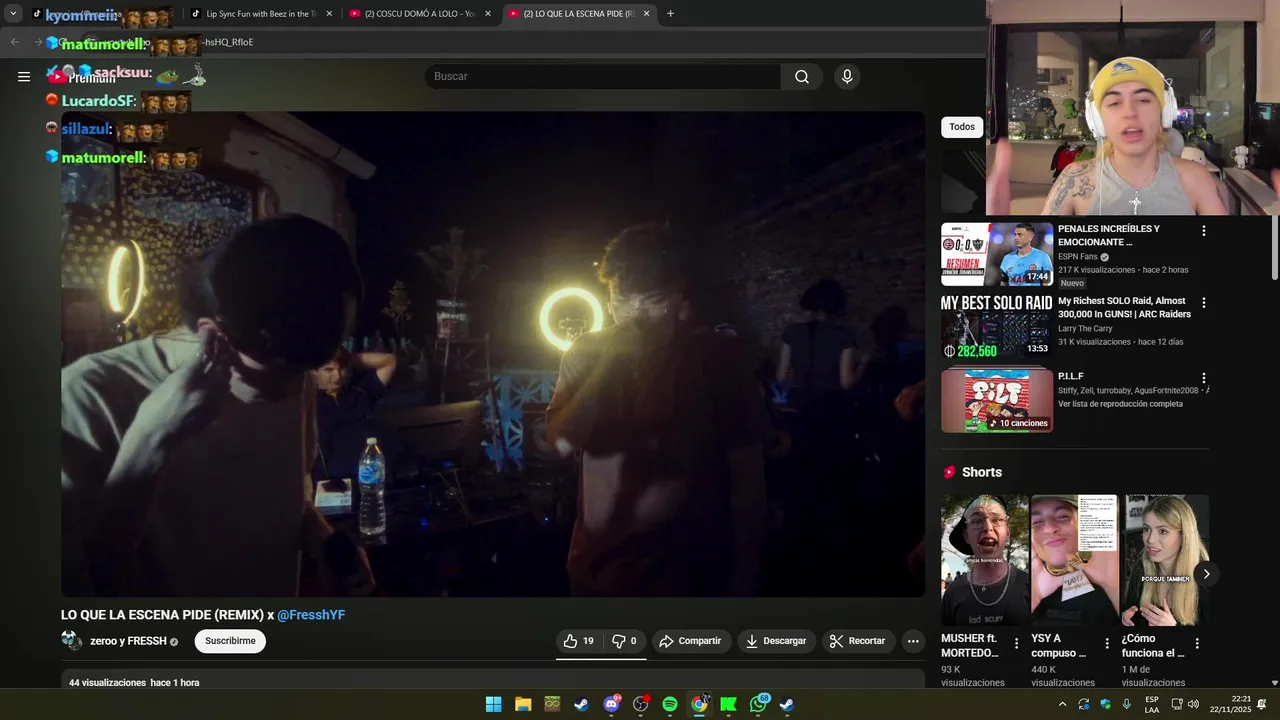This screenshot has width=1280, height=720.
Task: Open Spotify from the taskbar
Action: pyautogui.click(x=670, y=704)
